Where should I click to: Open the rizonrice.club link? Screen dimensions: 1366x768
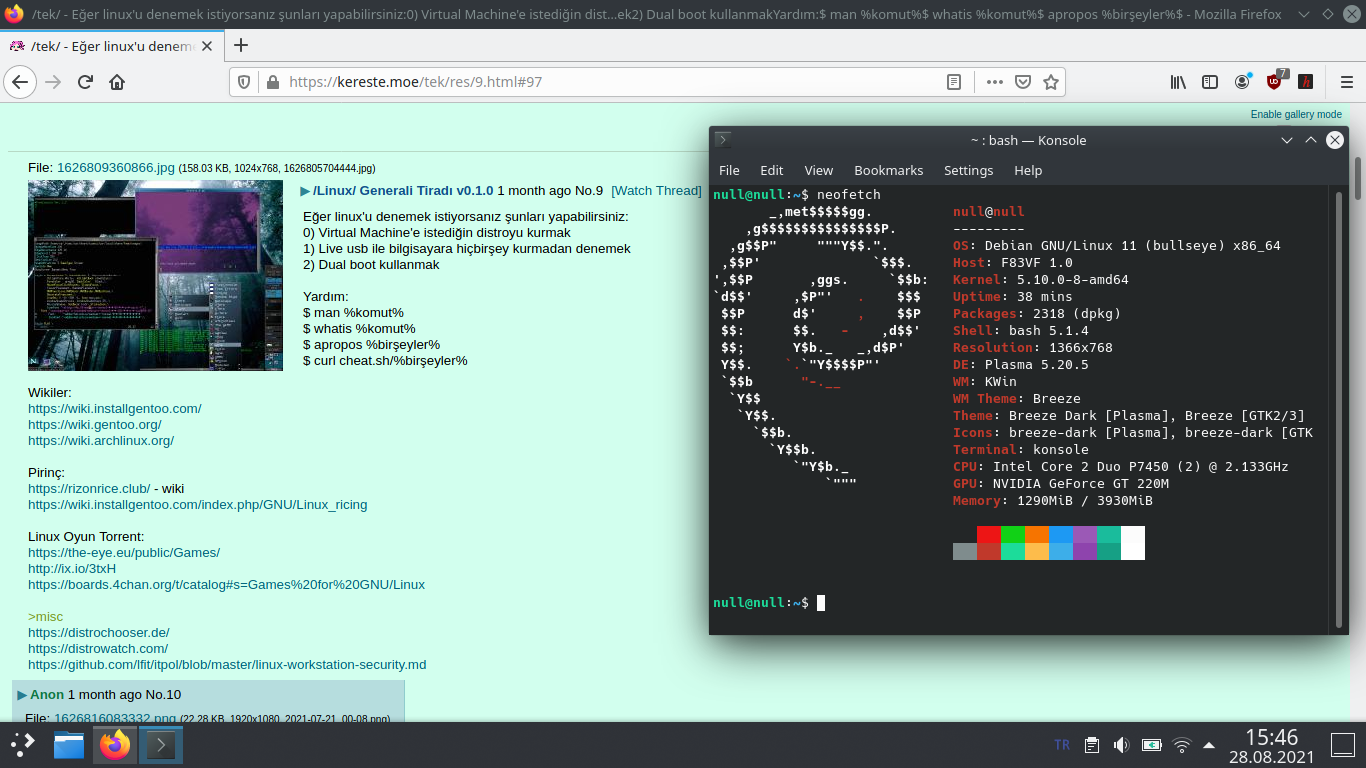pyautogui.click(x=89, y=488)
